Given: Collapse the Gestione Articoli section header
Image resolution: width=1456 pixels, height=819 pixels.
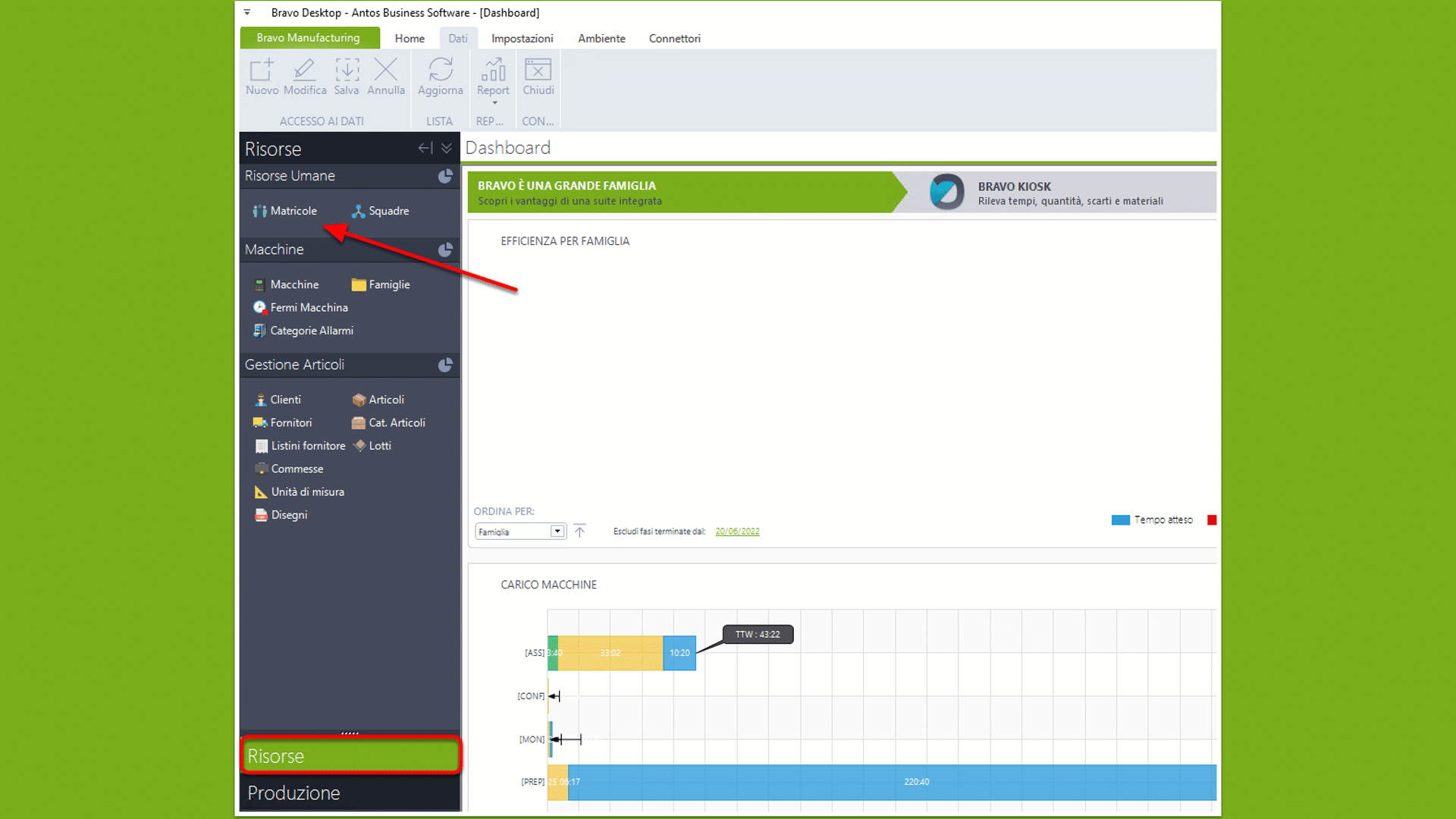Looking at the screenshot, I should click(350, 365).
